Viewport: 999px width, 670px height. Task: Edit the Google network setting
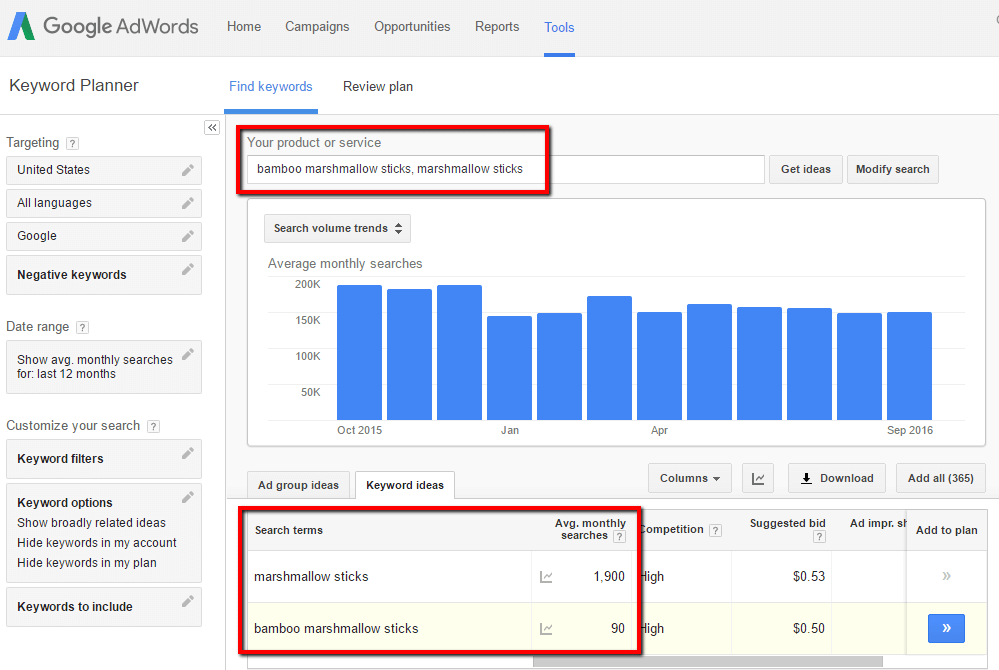click(x=187, y=236)
